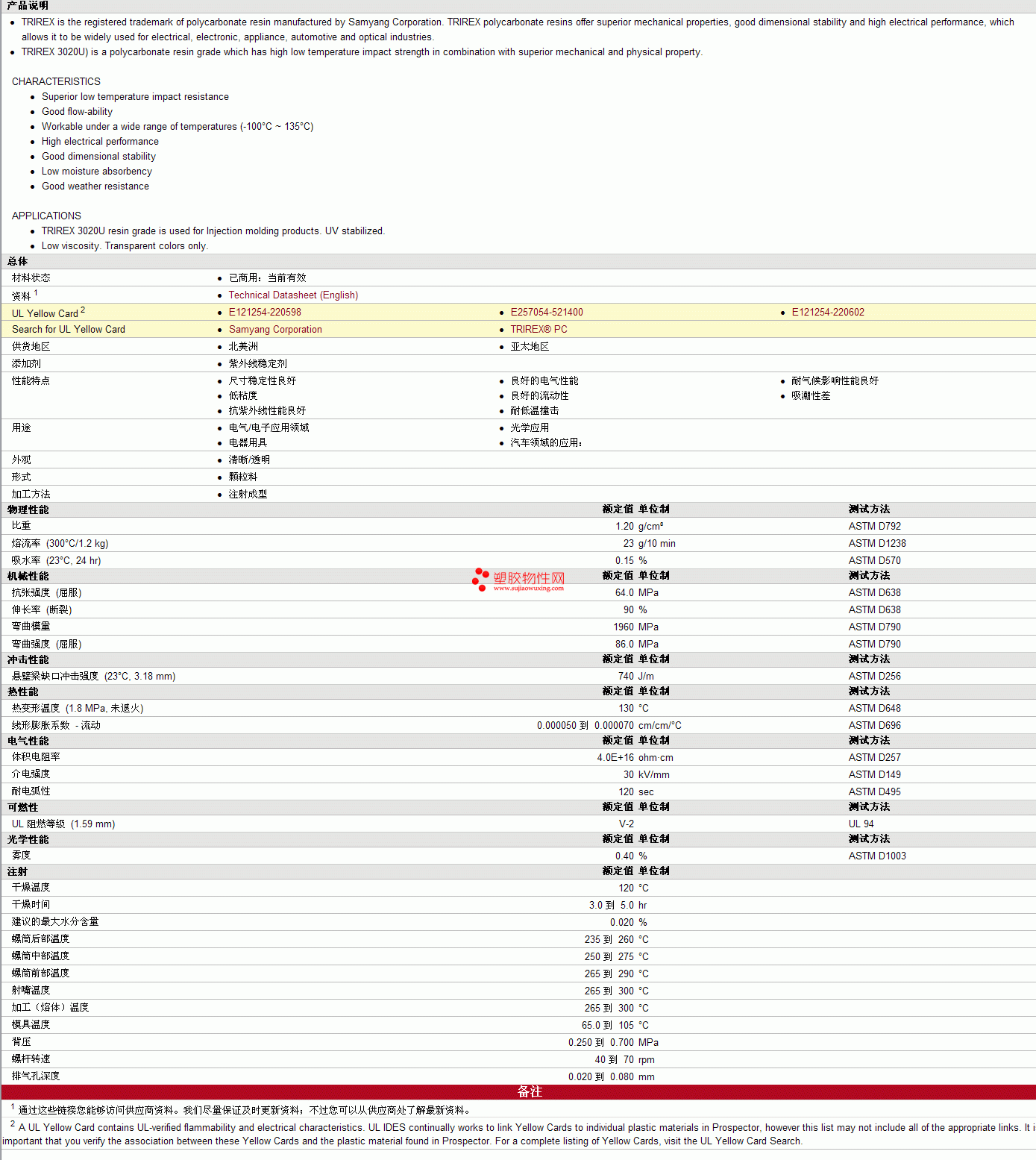The height and width of the screenshot is (1160, 1036).
Task: Click the 模具温度 row label
Action: pos(31,1025)
